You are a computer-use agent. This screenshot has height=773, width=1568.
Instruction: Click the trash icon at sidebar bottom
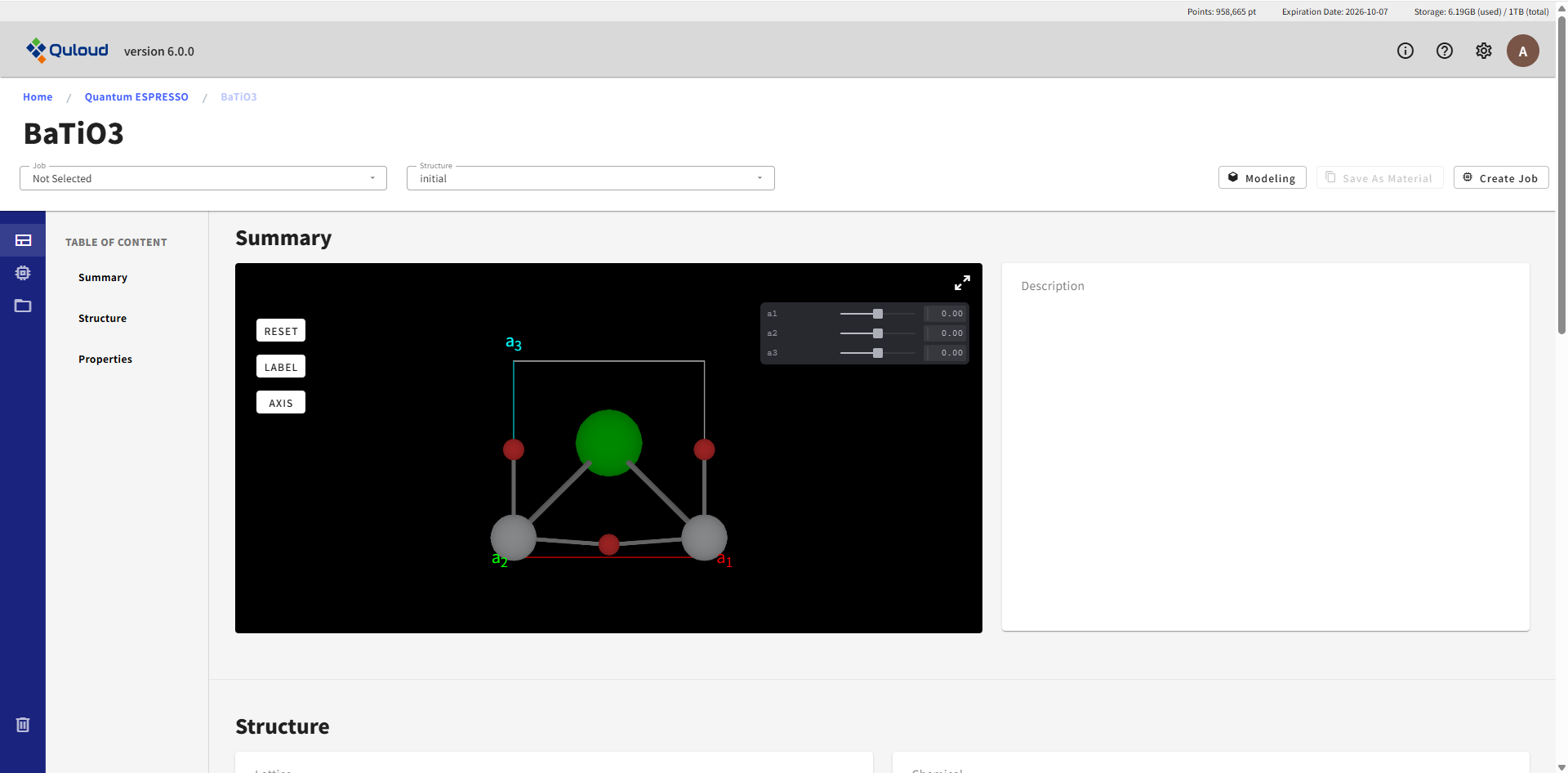23,724
